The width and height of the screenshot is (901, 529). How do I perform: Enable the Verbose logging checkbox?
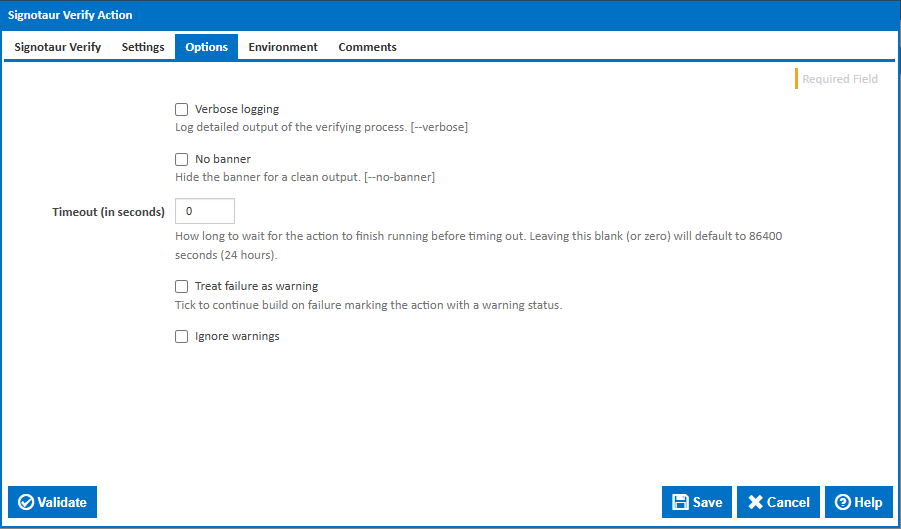click(182, 110)
